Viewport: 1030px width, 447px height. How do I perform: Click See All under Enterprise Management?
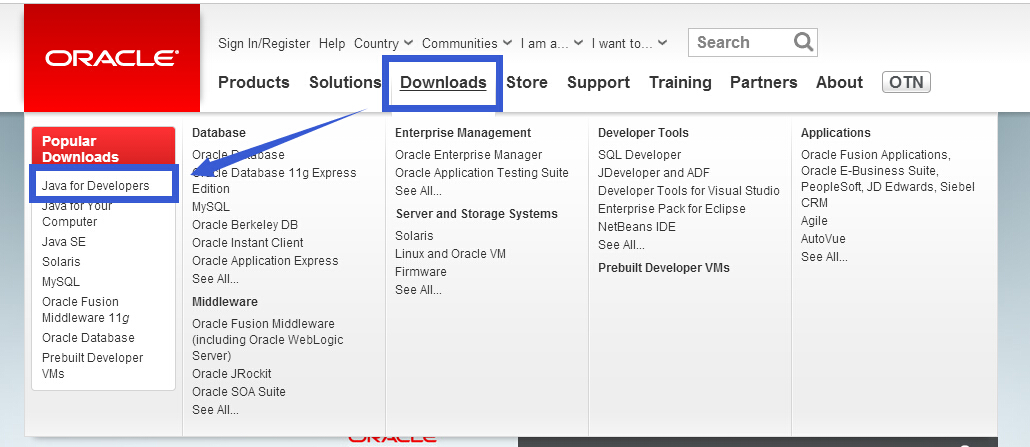(418, 191)
